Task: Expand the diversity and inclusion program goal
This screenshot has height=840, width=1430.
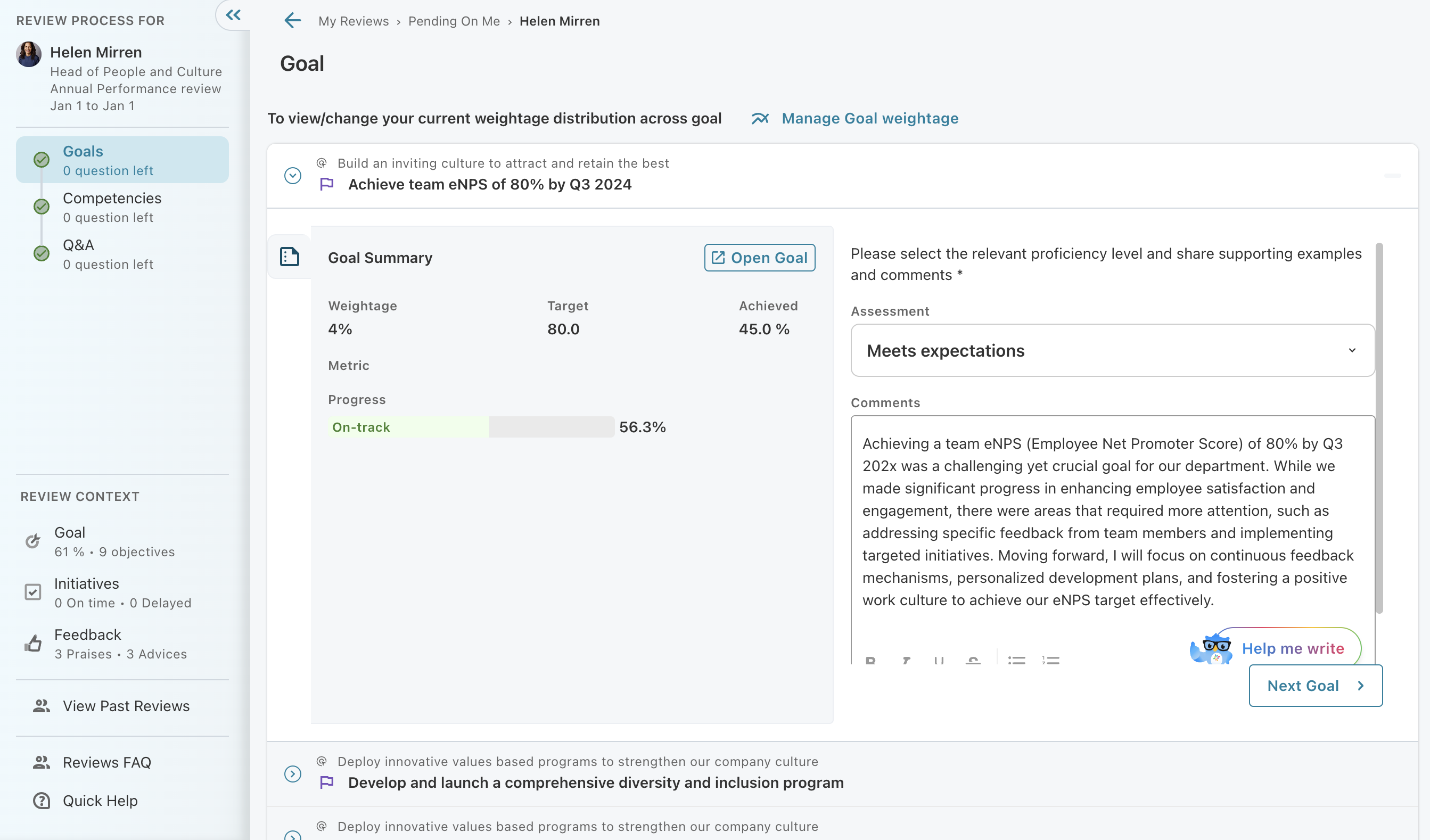Action: pyautogui.click(x=292, y=773)
